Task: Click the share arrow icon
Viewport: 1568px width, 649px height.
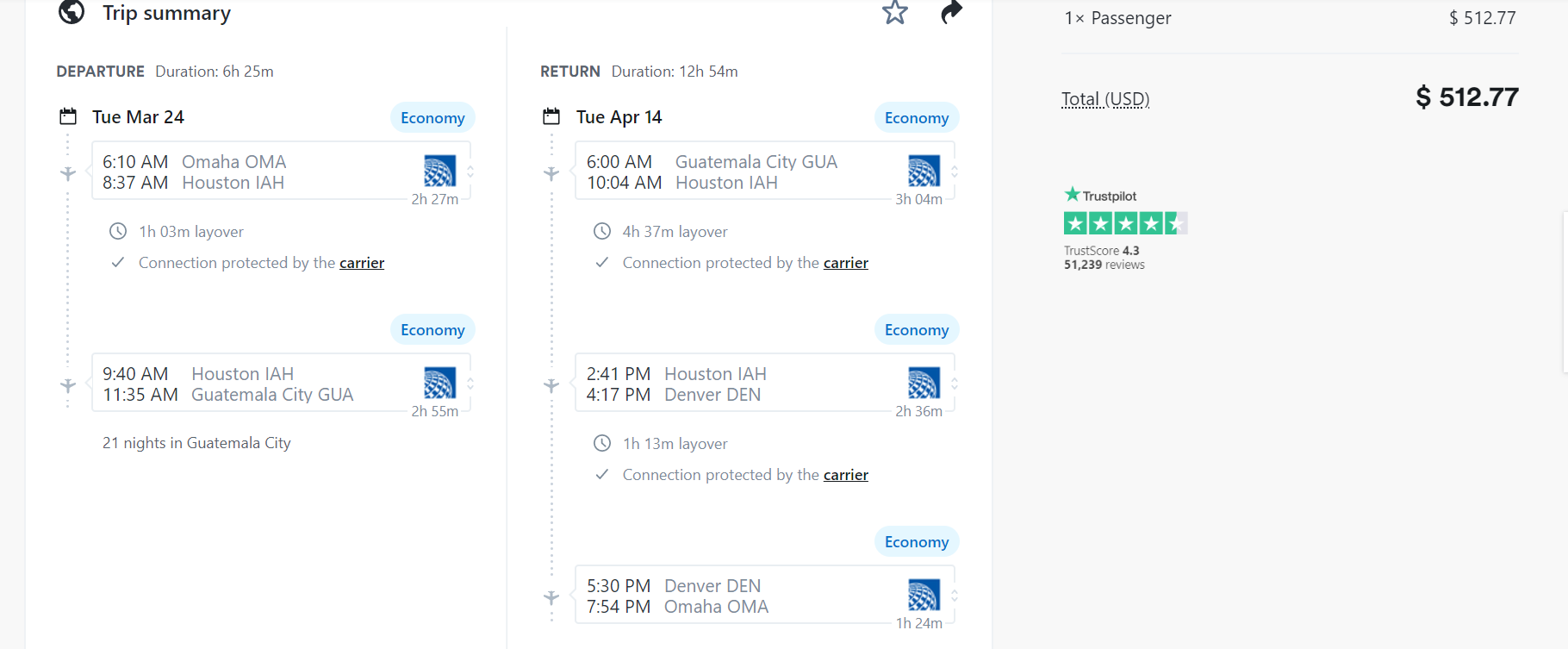Action: click(950, 12)
